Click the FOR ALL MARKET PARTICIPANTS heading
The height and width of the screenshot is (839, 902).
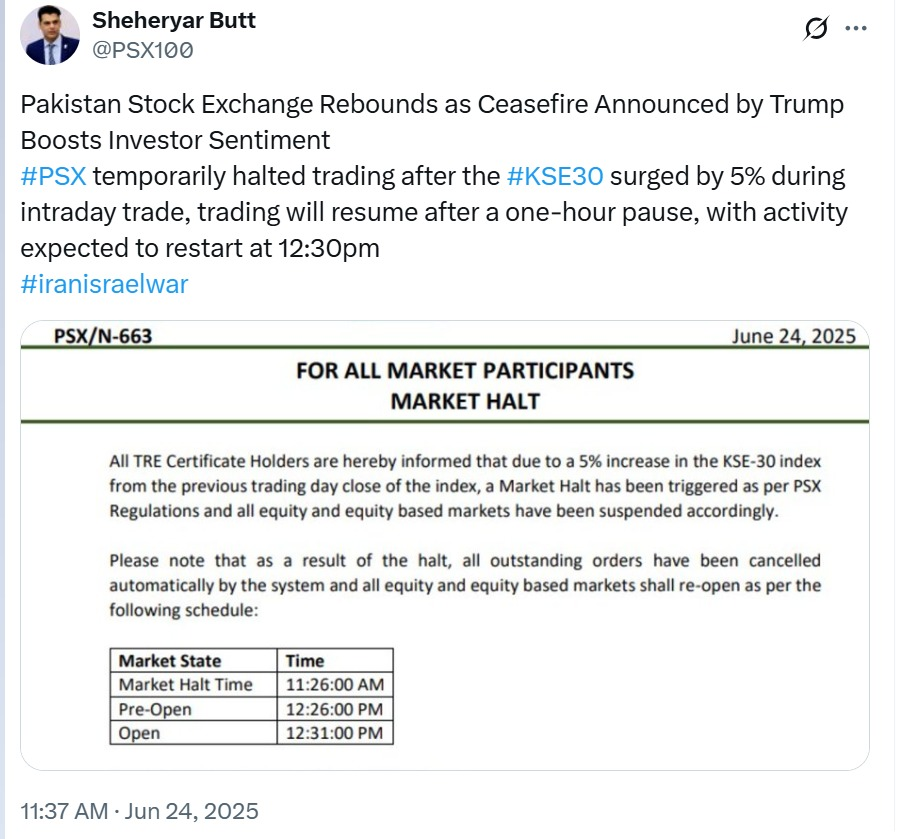(465, 371)
